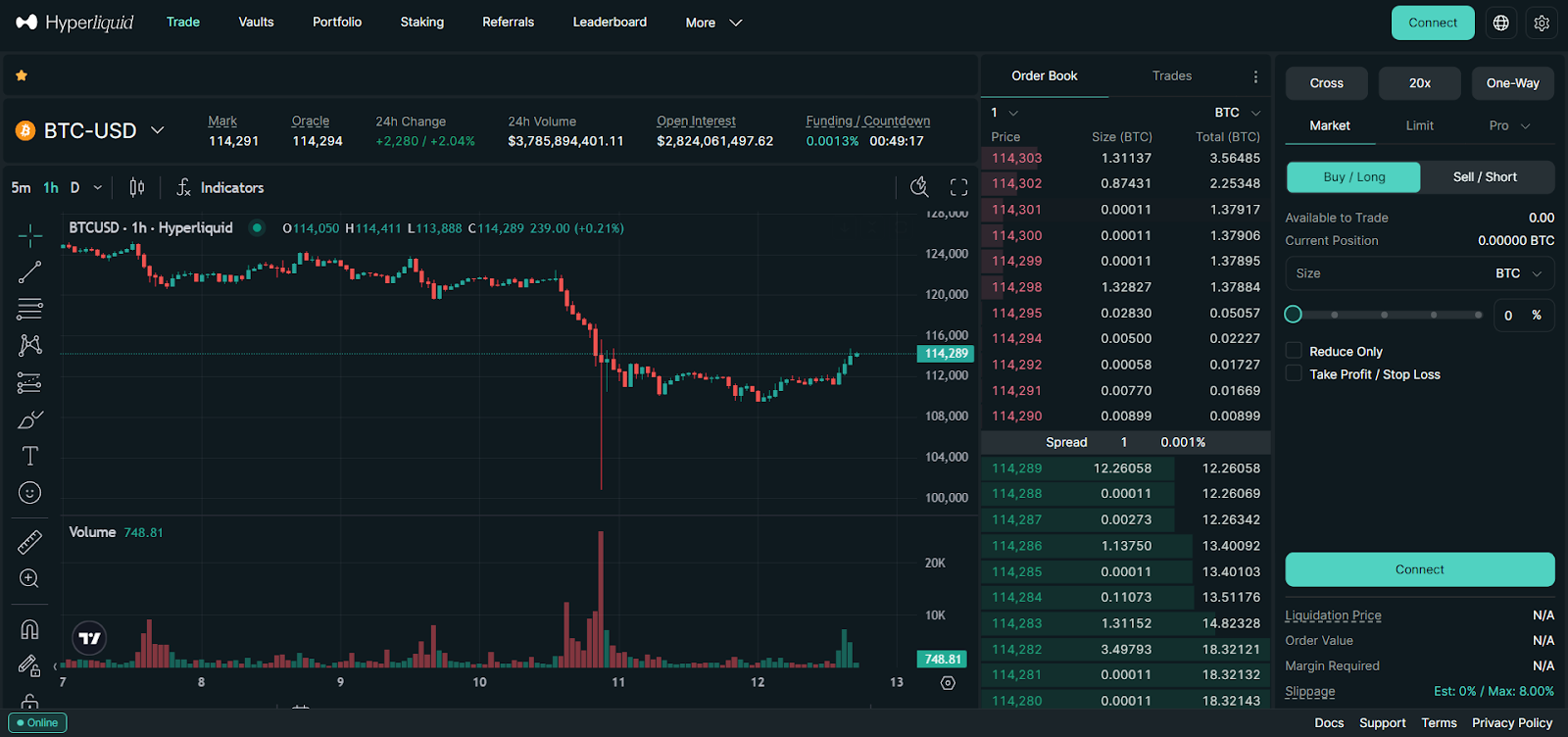Select the Sell / Short side
This screenshot has width=1568, height=737.
coord(1485,177)
